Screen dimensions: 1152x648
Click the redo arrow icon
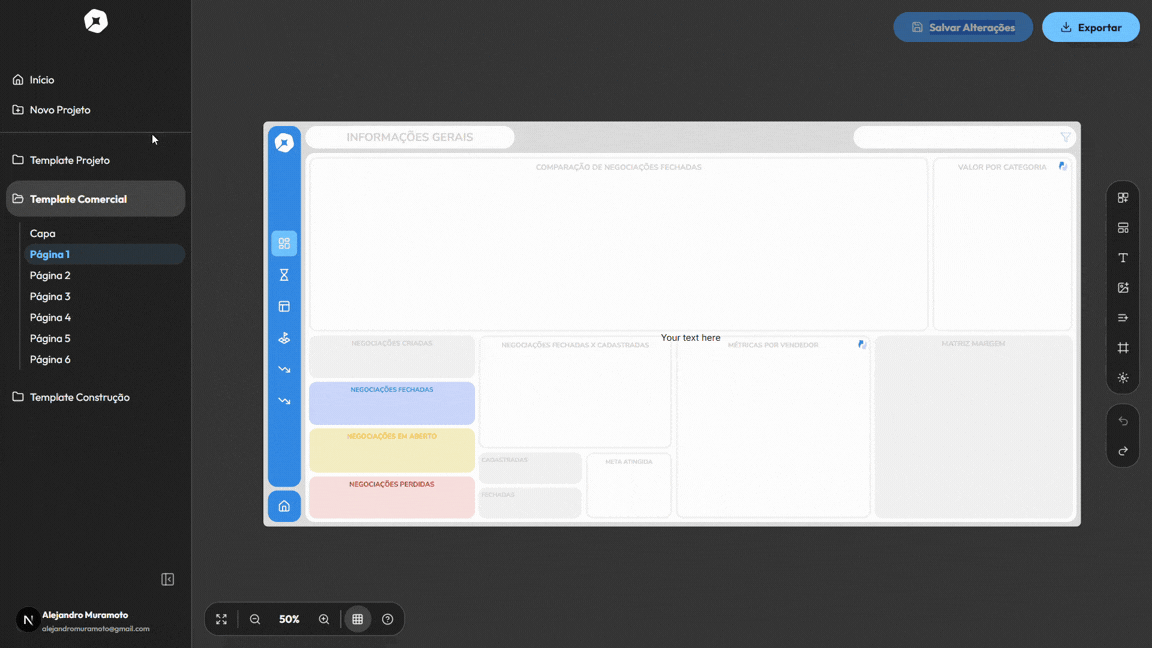pos(1122,450)
